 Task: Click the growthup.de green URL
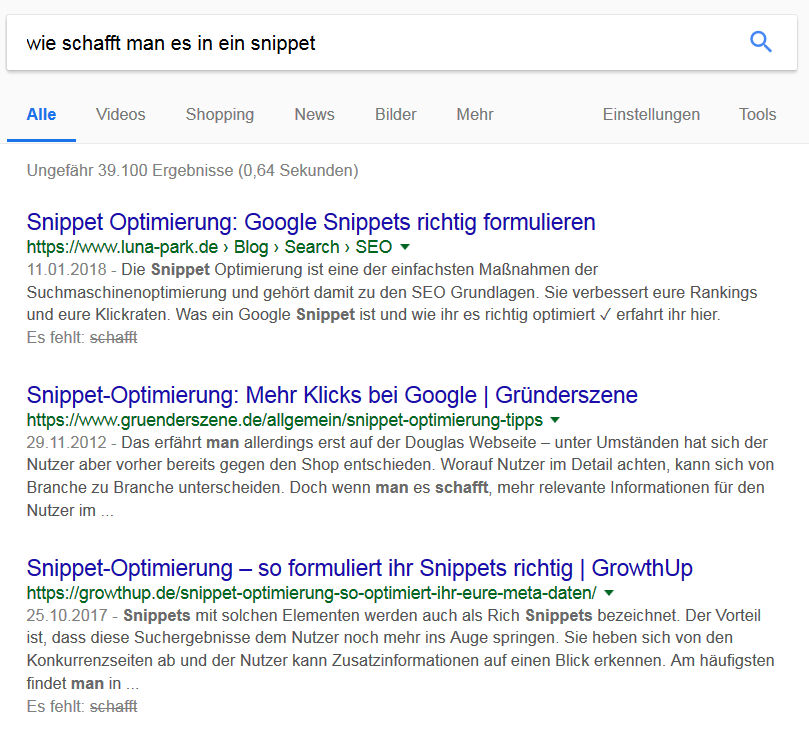[x=312, y=593]
